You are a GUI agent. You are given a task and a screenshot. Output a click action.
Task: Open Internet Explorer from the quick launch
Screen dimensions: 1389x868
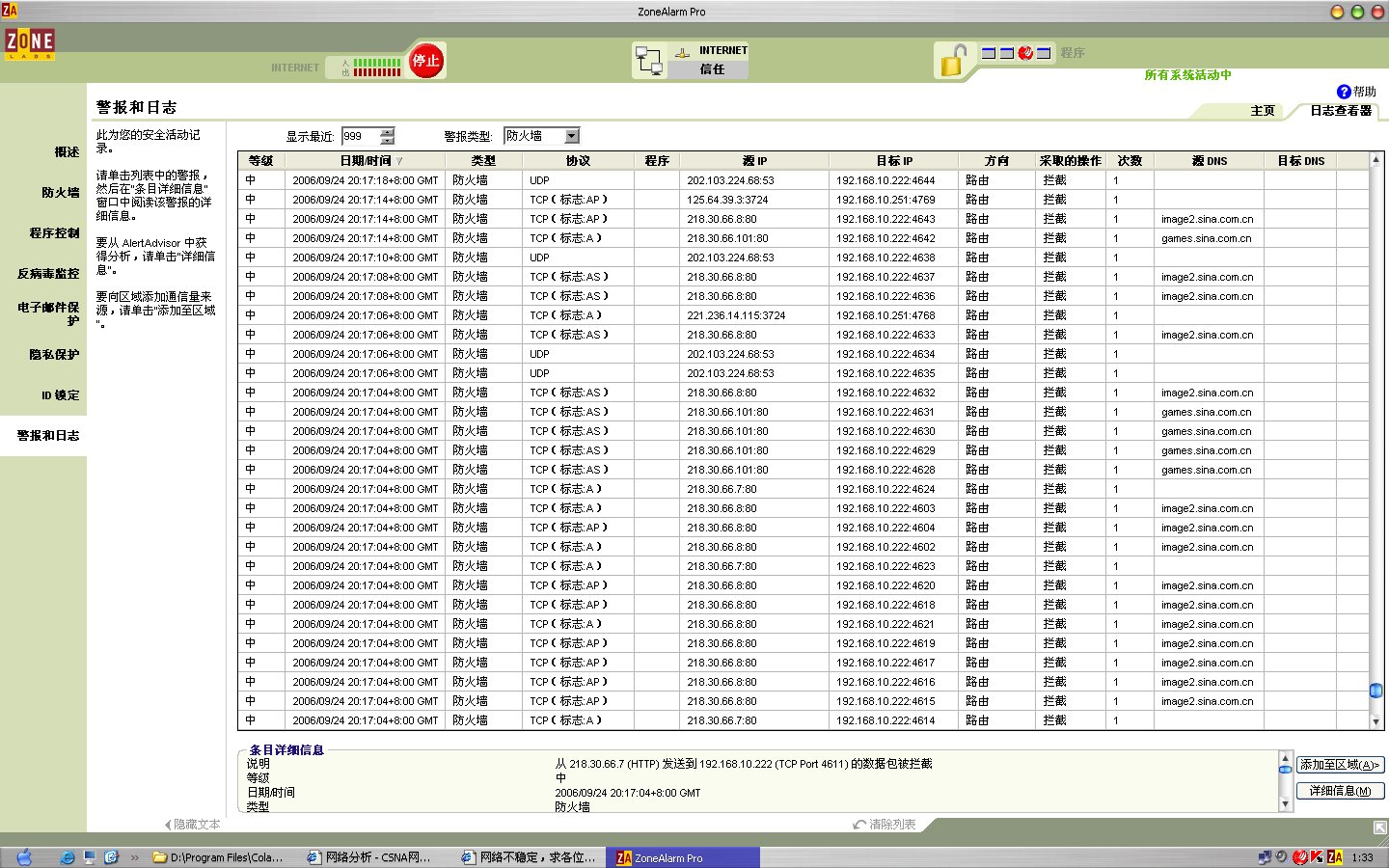[x=68, y=857]
